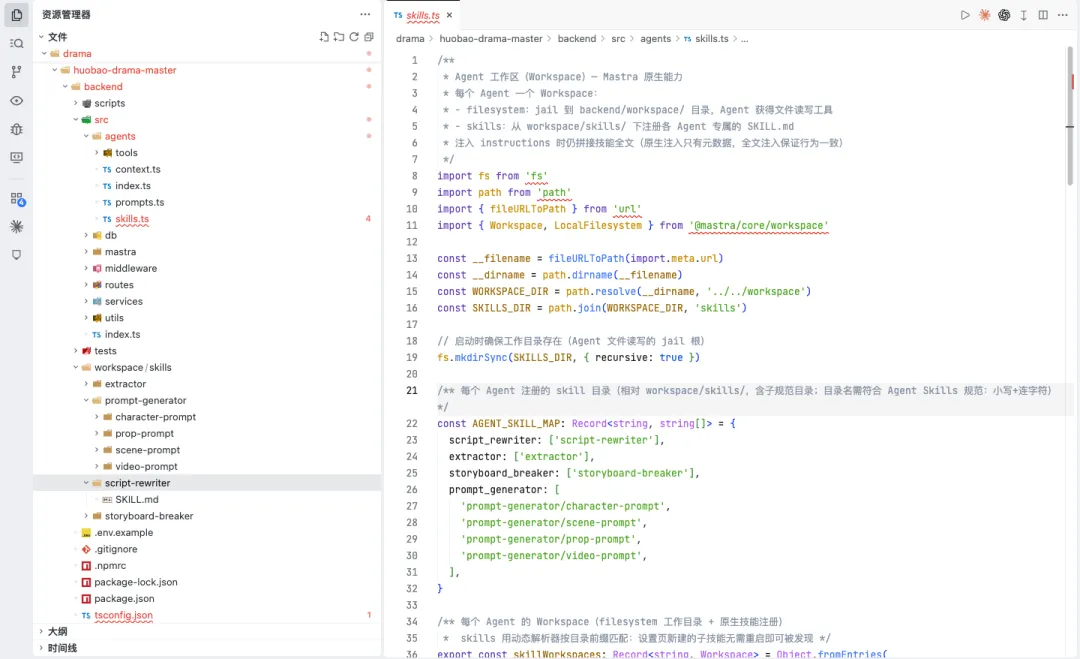The height and width of the screenshot is (659, 1080).
Task: Click line number 21 in the gutter
Action: click(x=412, y=390)
